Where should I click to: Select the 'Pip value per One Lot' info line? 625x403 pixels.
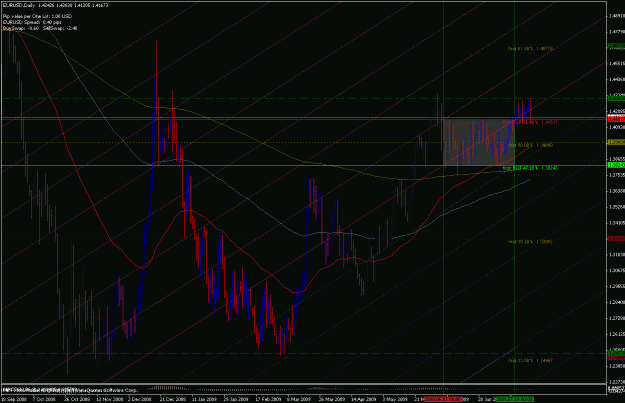pyautogui.click(x=37, y=16)
